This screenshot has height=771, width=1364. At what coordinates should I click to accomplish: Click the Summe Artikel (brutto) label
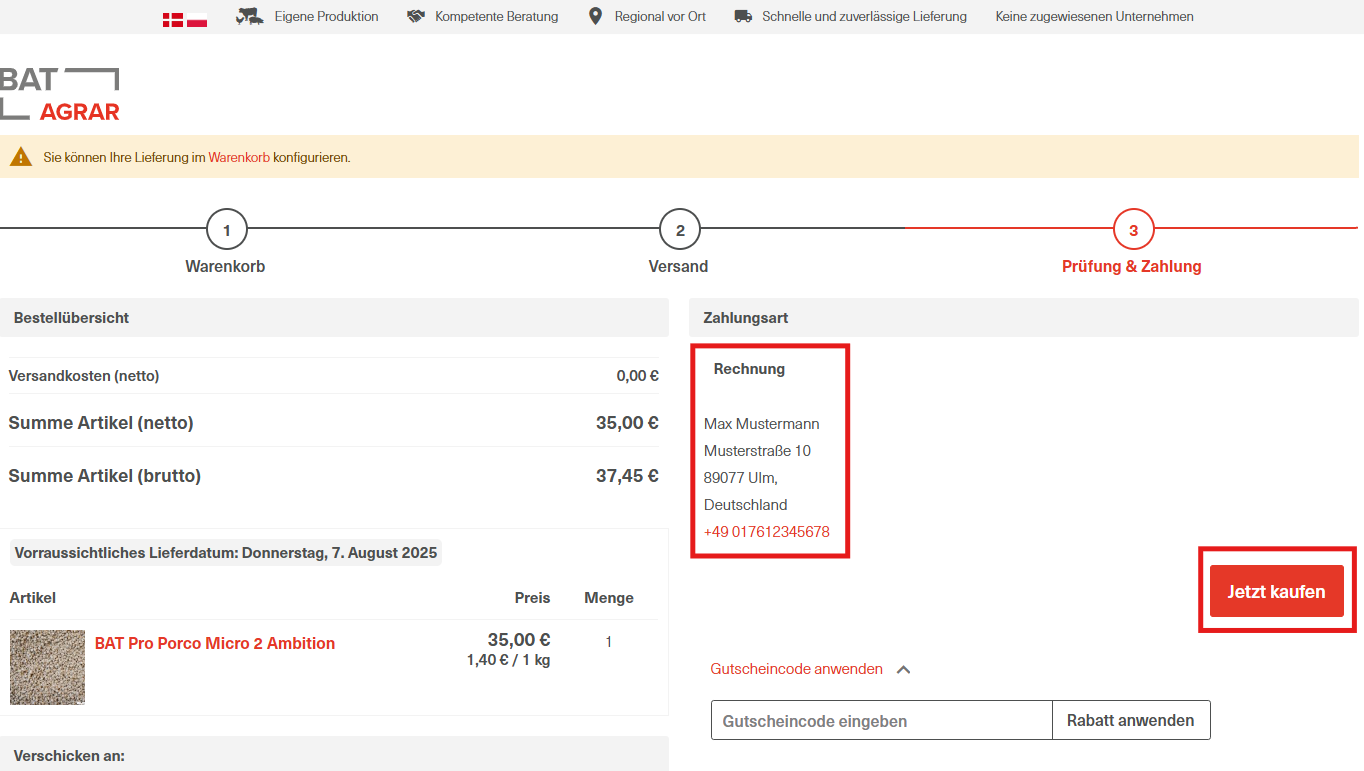click(105, 476)
